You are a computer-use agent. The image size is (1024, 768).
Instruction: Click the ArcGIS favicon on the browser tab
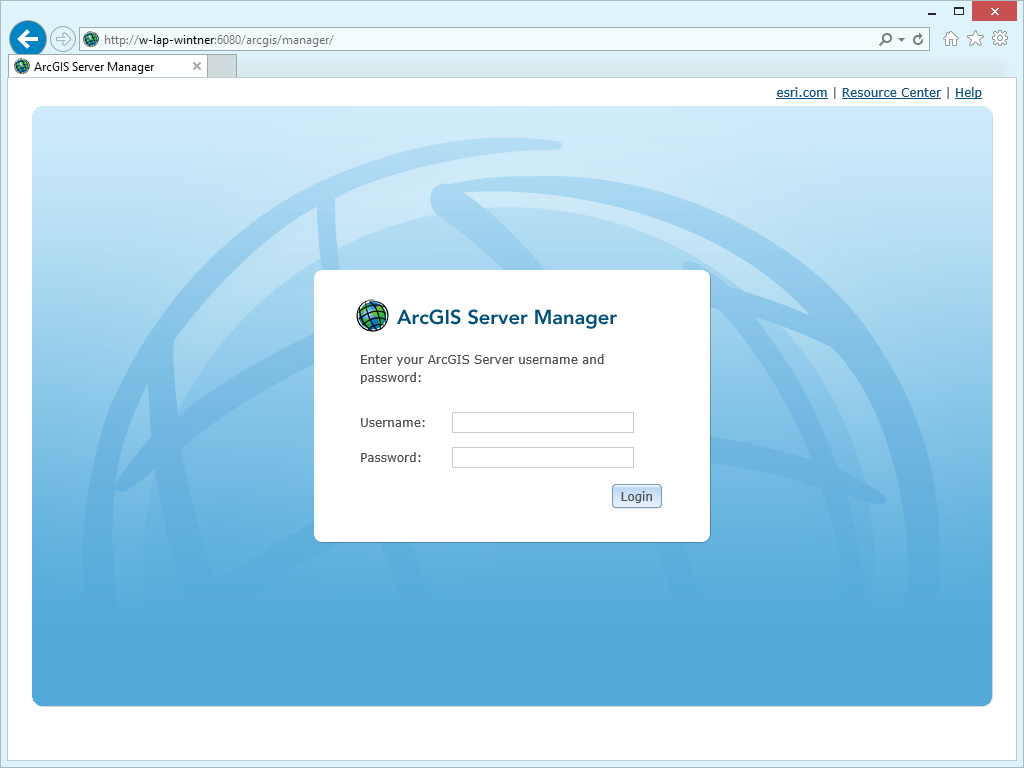point(20,65)
